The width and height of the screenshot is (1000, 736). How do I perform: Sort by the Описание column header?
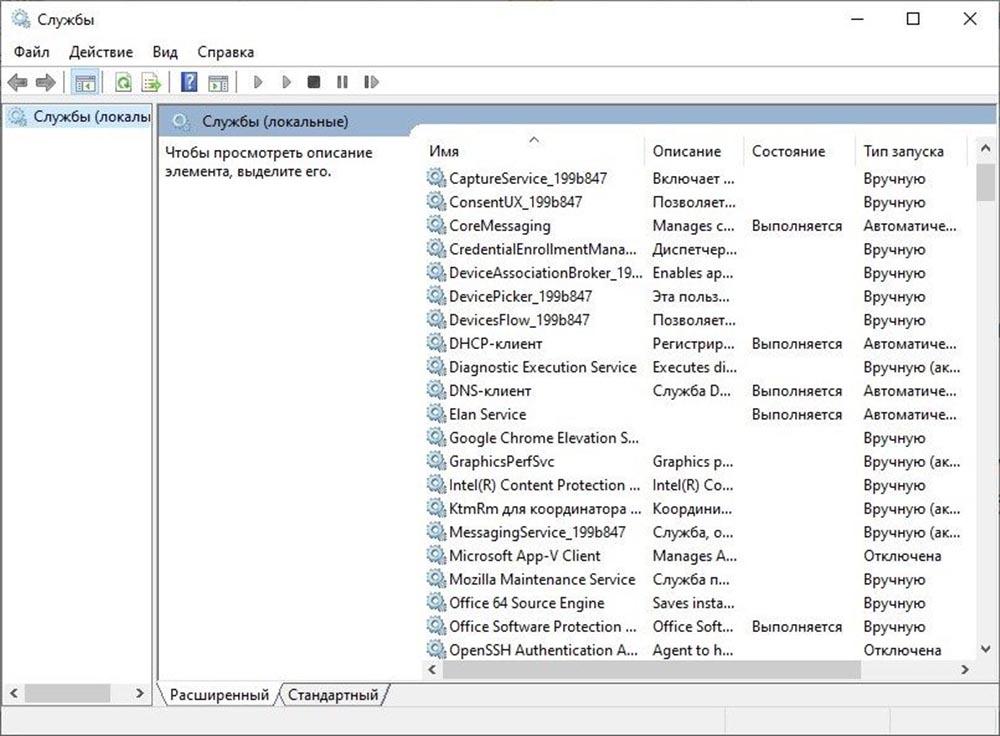tap(694, 151)
